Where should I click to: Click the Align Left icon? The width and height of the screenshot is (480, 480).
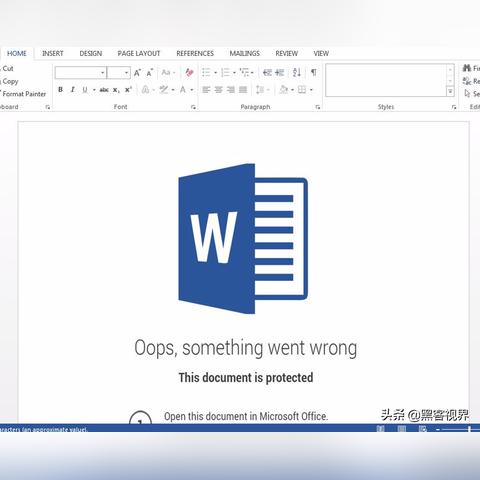(x=206, y=90)
